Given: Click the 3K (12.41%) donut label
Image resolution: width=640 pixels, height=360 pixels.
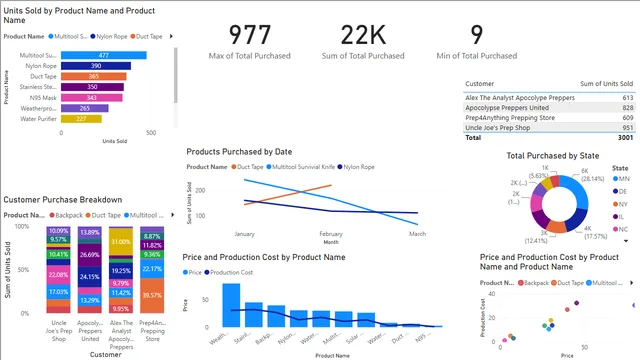Looking at the screenshot, I should [536, 237].
